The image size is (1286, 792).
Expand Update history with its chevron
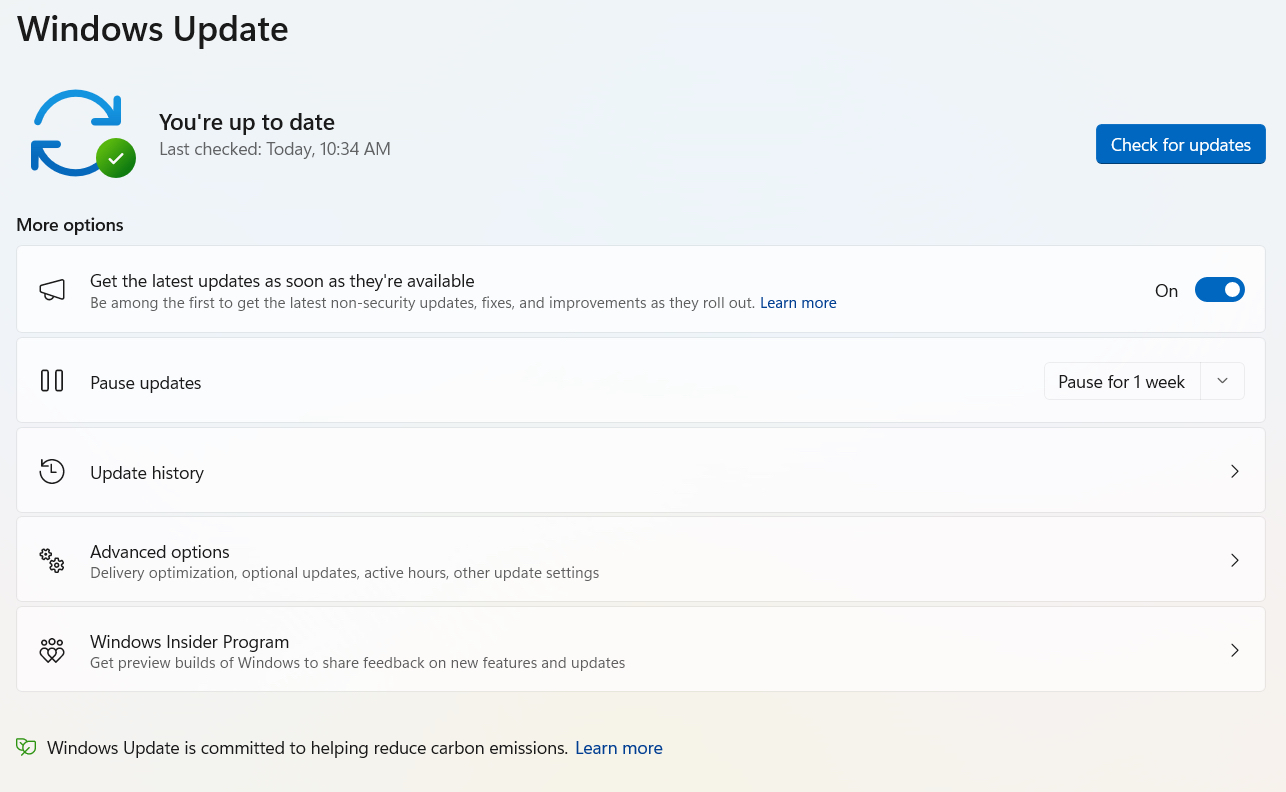(x=1235, y=471)
